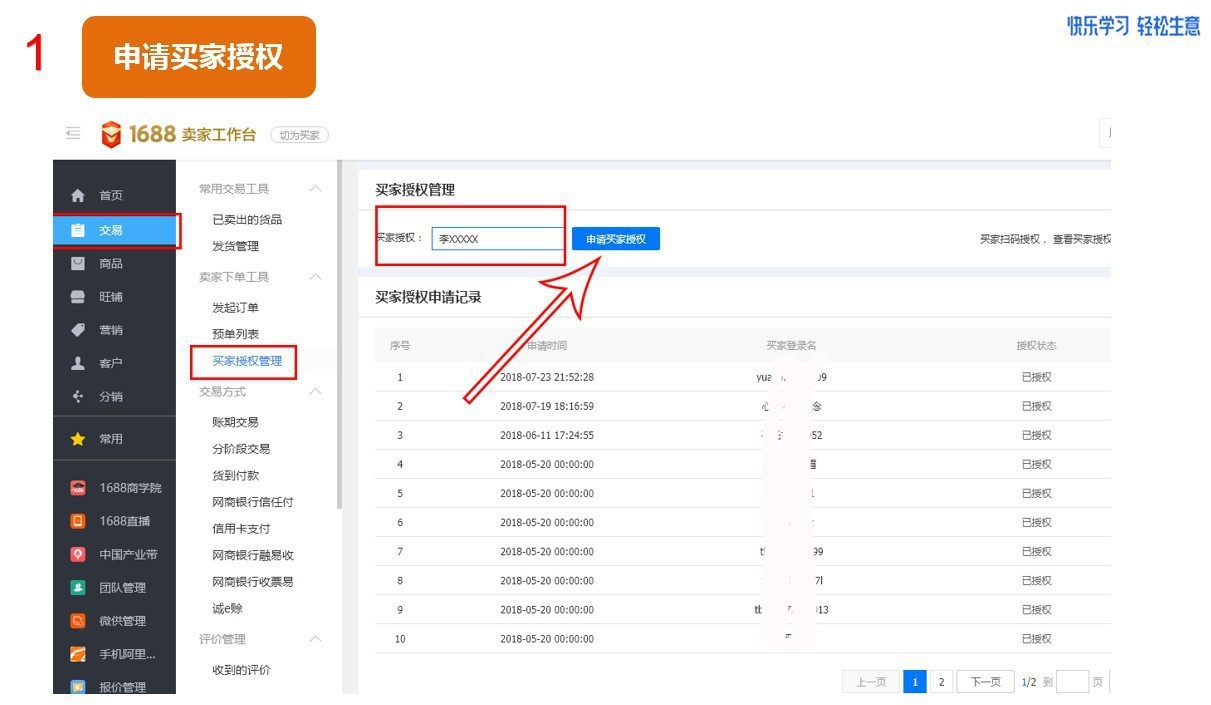The width and height of the screenshot is (1211, 705).
Task: Go to page 2 of records
Action: click(x=941, y=682)
